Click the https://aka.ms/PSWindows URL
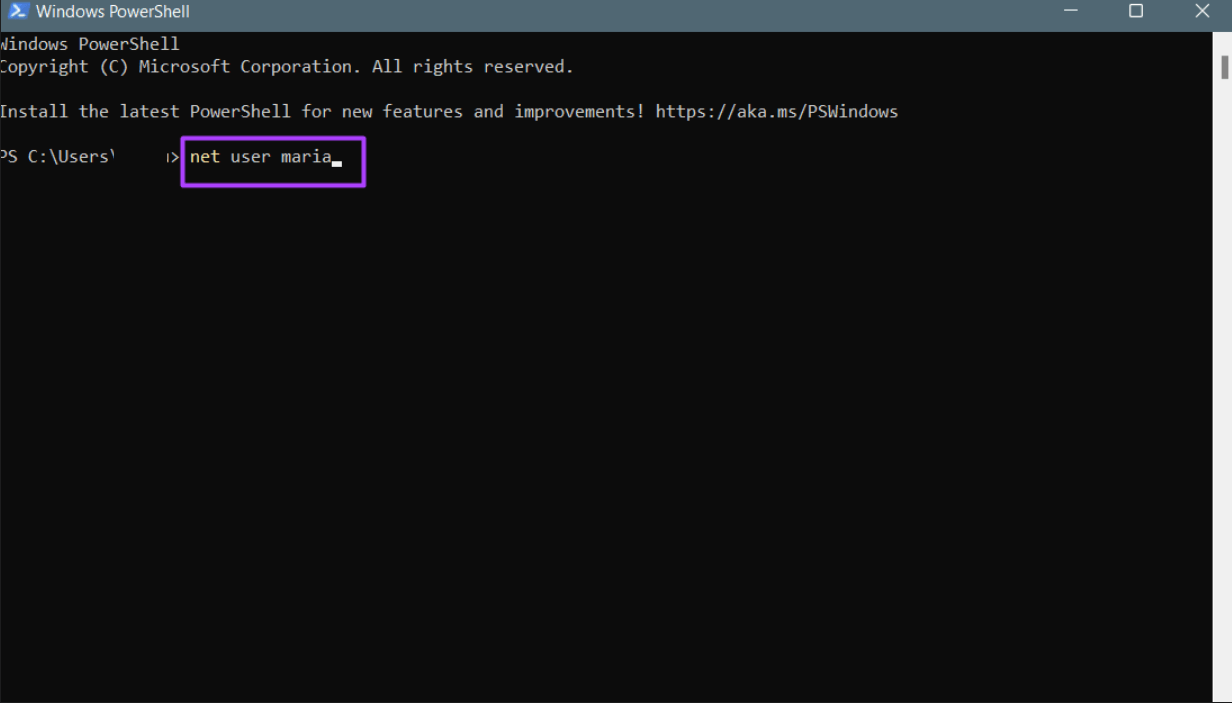1232x703 pixels. 777,112
